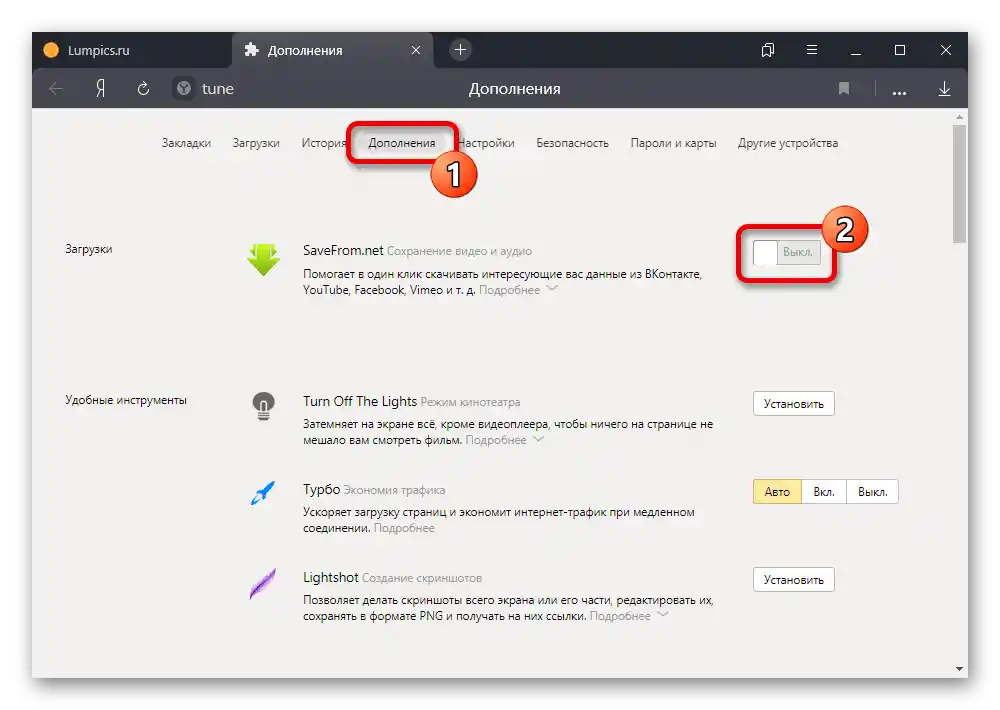Open Турбо Подробнее link
Viewport: 1000px width, 710px height.
coord(404,528)
